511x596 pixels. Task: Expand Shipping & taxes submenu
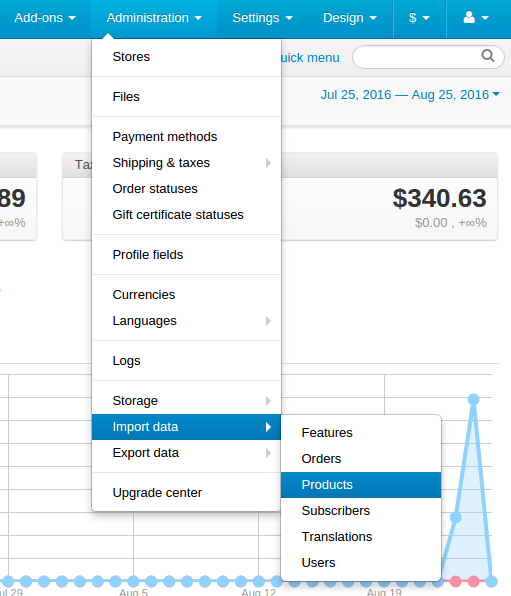[186, 163]
